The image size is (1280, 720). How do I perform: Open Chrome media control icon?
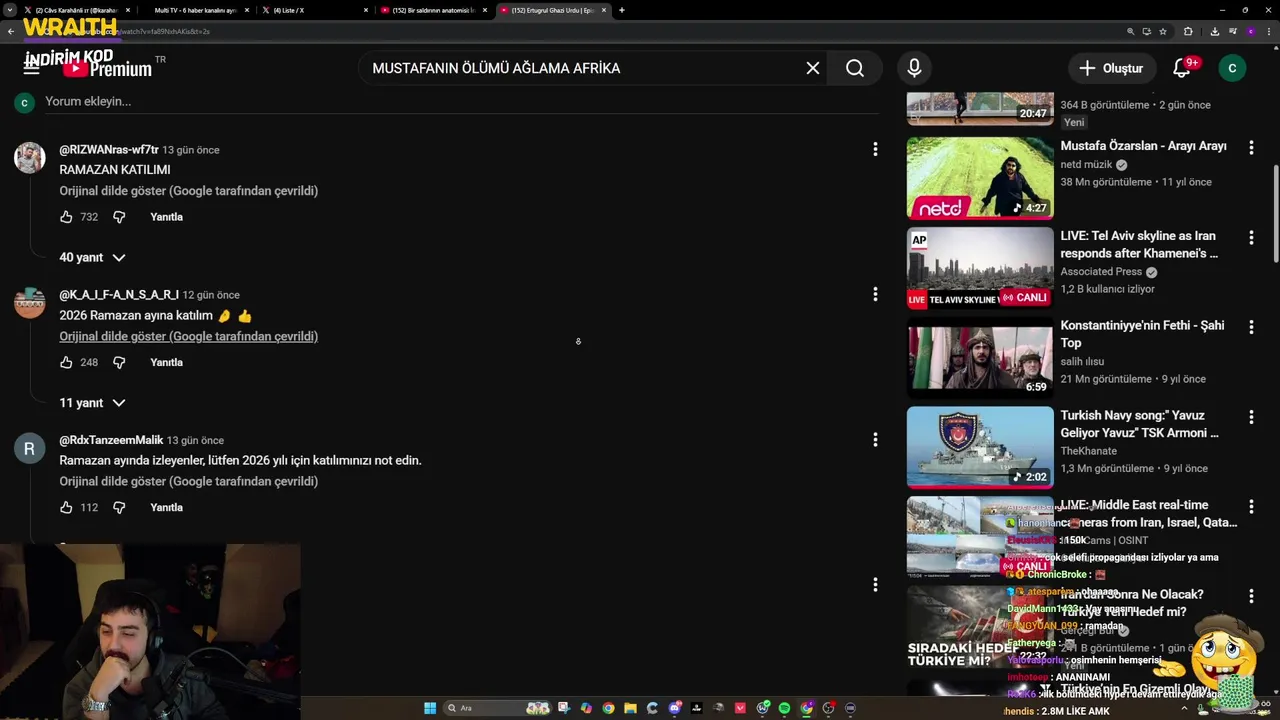coord(1232,31)
